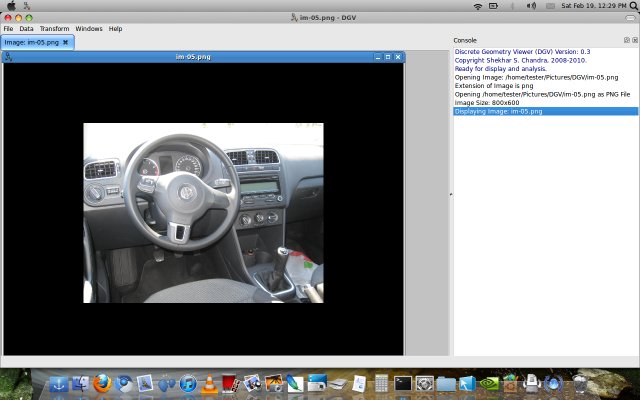Close the Image: im-05.png tab
This screenshot has width=640, height=400.
pyautogui.click(x=65, y=43)
